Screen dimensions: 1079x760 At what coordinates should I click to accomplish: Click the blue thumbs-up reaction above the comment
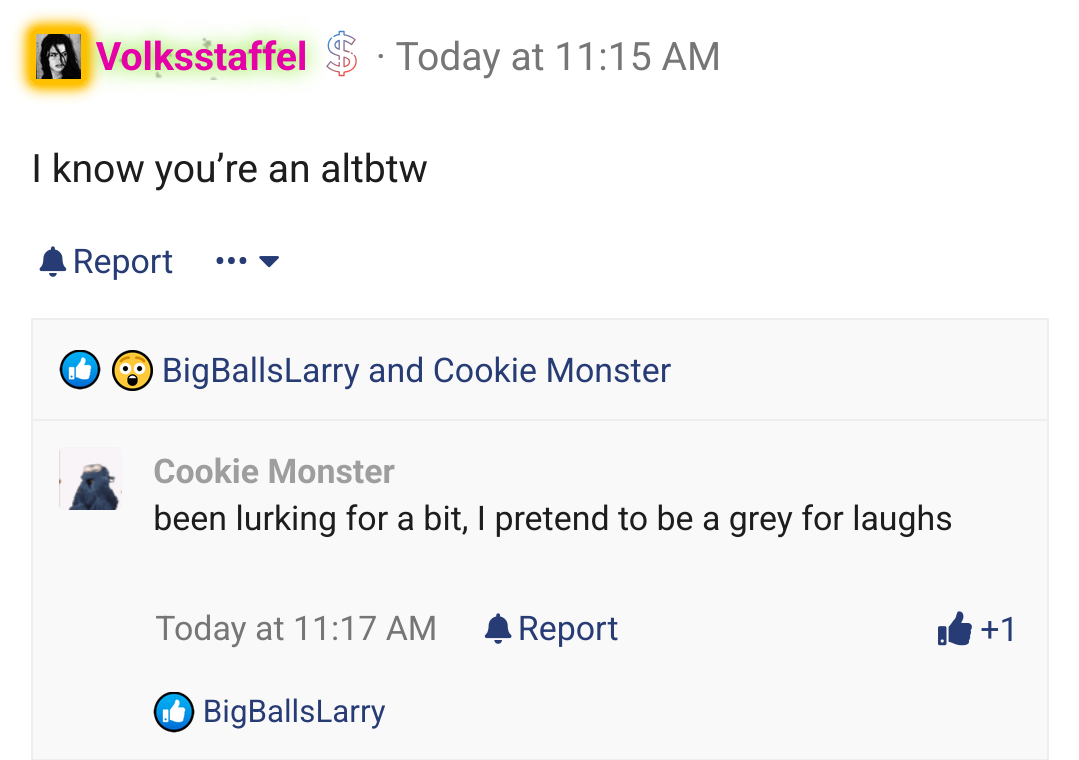[80, 371]
